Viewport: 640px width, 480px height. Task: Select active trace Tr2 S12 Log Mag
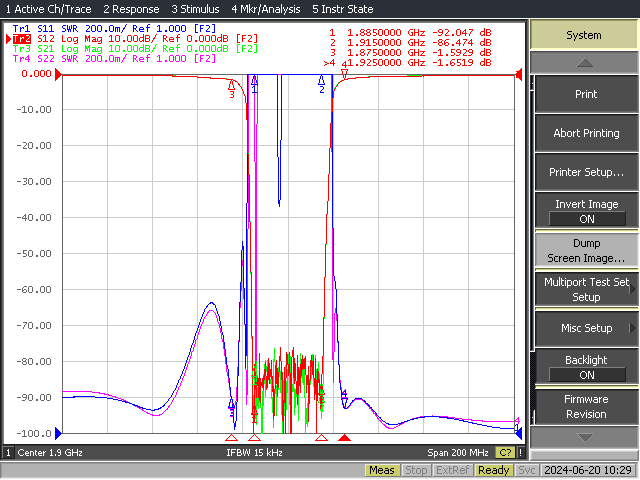click(136, 39)
